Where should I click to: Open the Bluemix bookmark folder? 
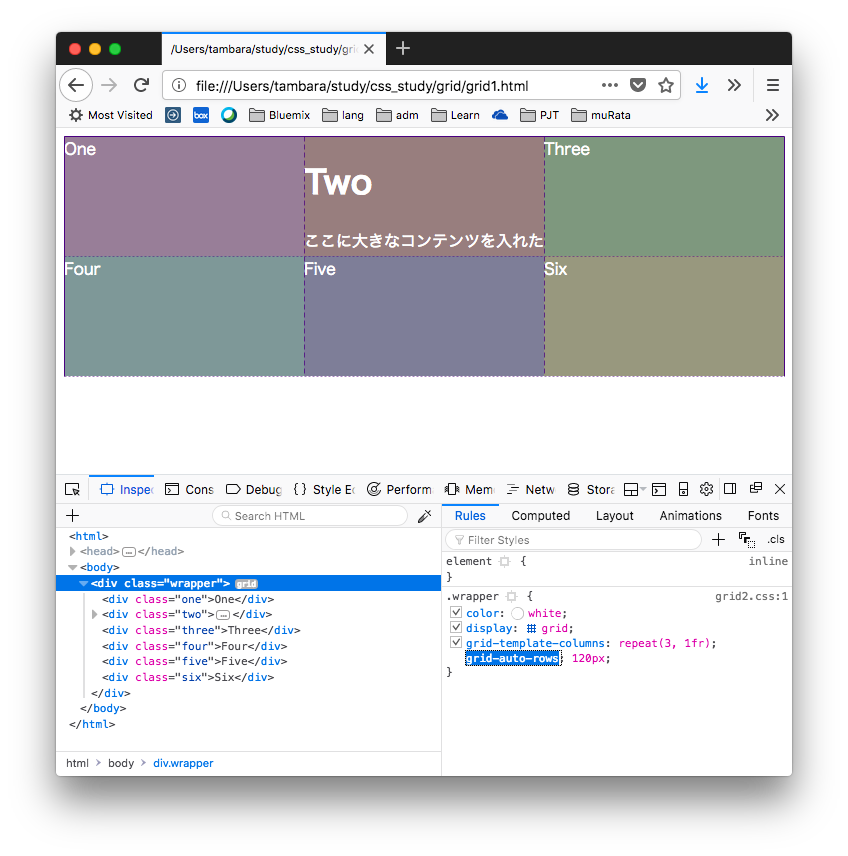(280, 115)
